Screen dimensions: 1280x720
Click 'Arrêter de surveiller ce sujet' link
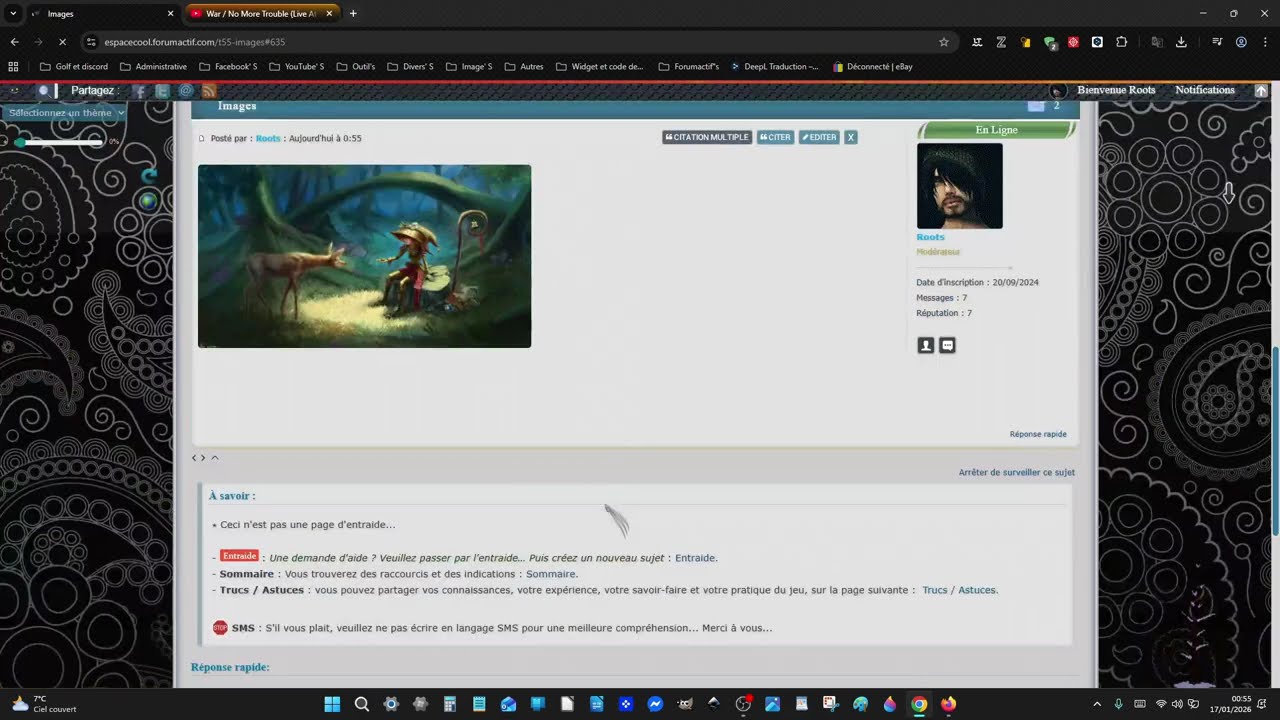coord(1016,472)
